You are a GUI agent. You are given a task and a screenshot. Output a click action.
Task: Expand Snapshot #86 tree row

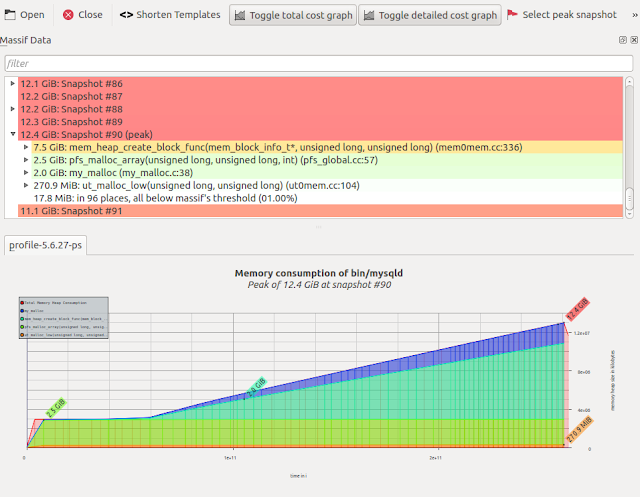[13, 83]
